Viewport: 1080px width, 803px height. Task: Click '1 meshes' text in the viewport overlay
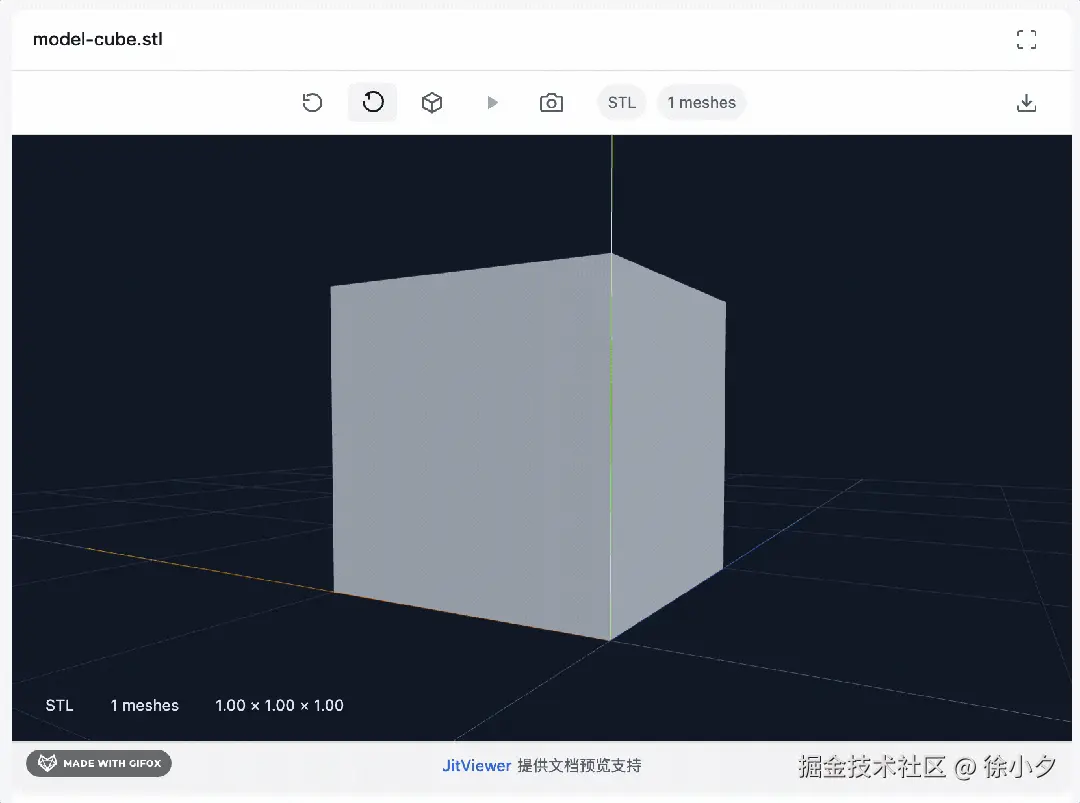[144, 706]
